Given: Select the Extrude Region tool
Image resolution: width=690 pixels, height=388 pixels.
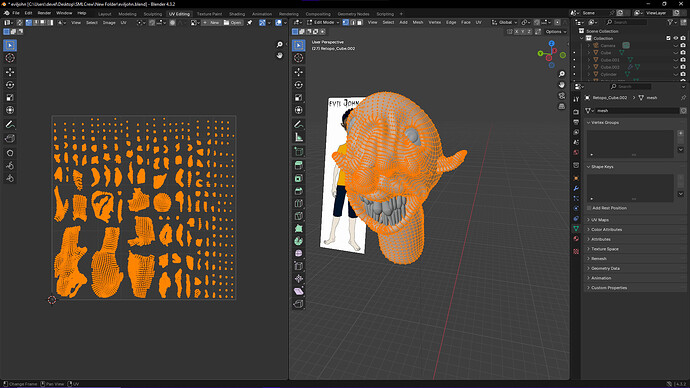Looking at the screenshot, I should (x=298, y=165).
